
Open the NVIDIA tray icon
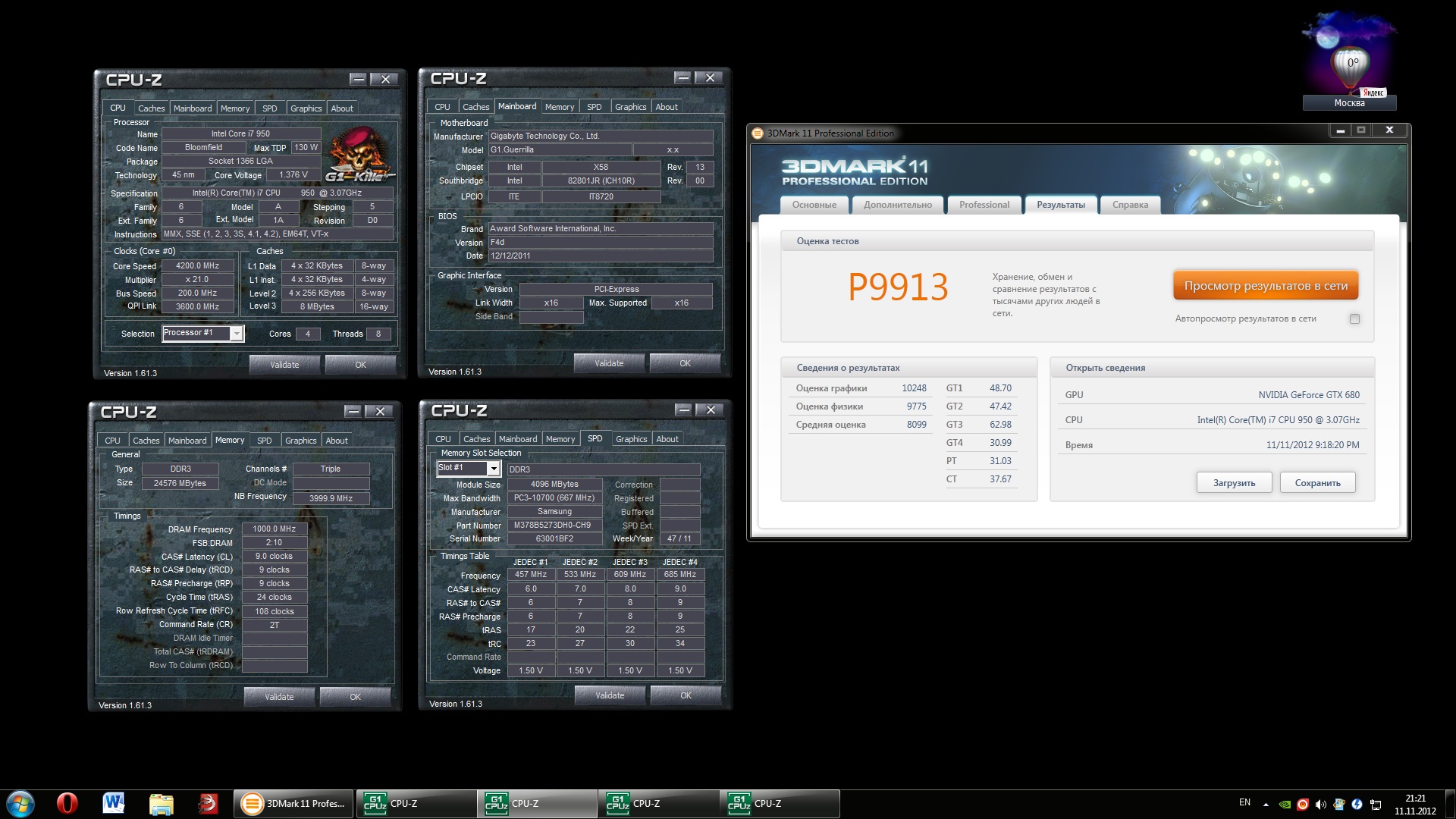(x=1285, y=804)
